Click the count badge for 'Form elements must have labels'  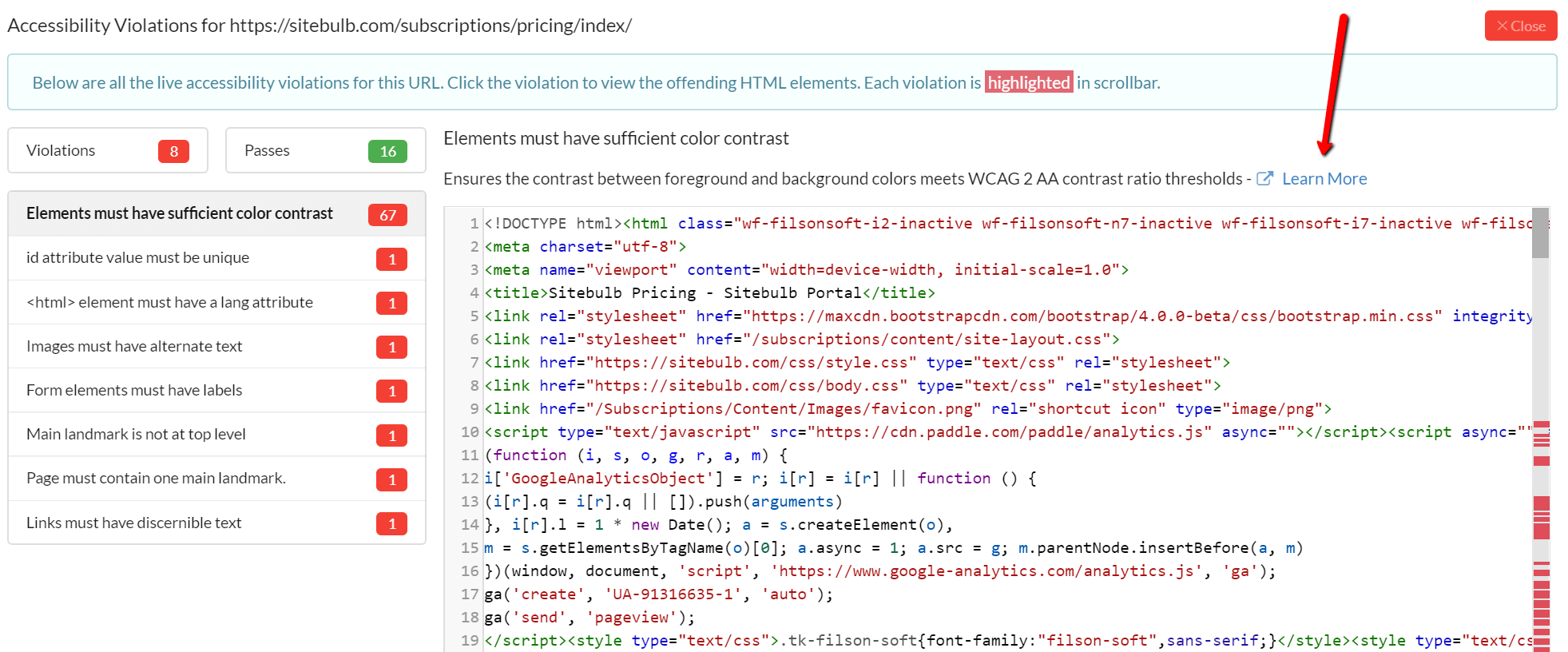point(391,391)
